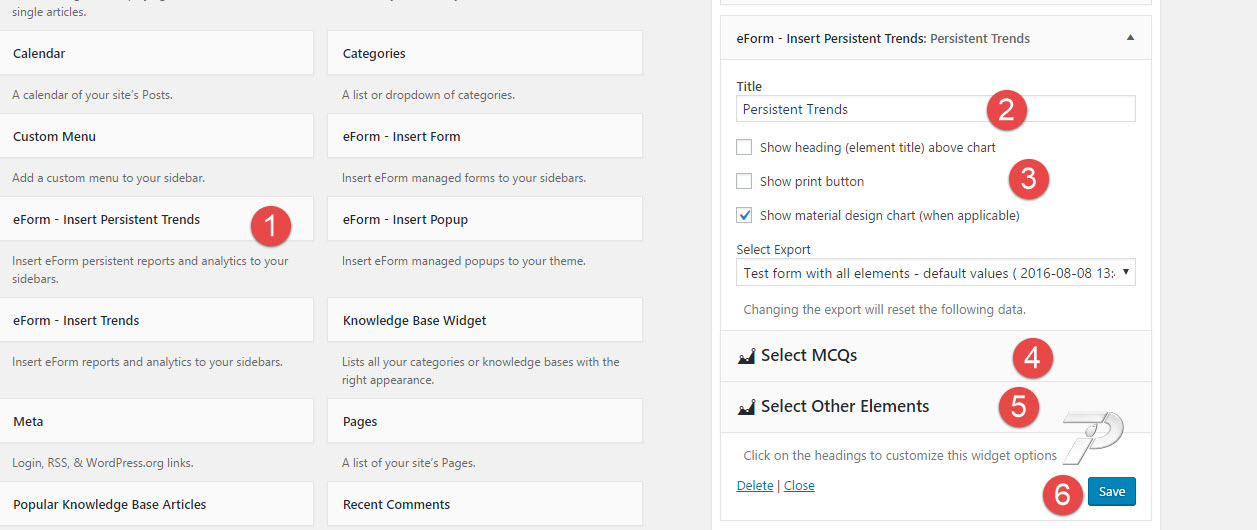This screenshot has width=1257, height=530.
Task: Save the widget settings
Action: tap(1112, 491)
